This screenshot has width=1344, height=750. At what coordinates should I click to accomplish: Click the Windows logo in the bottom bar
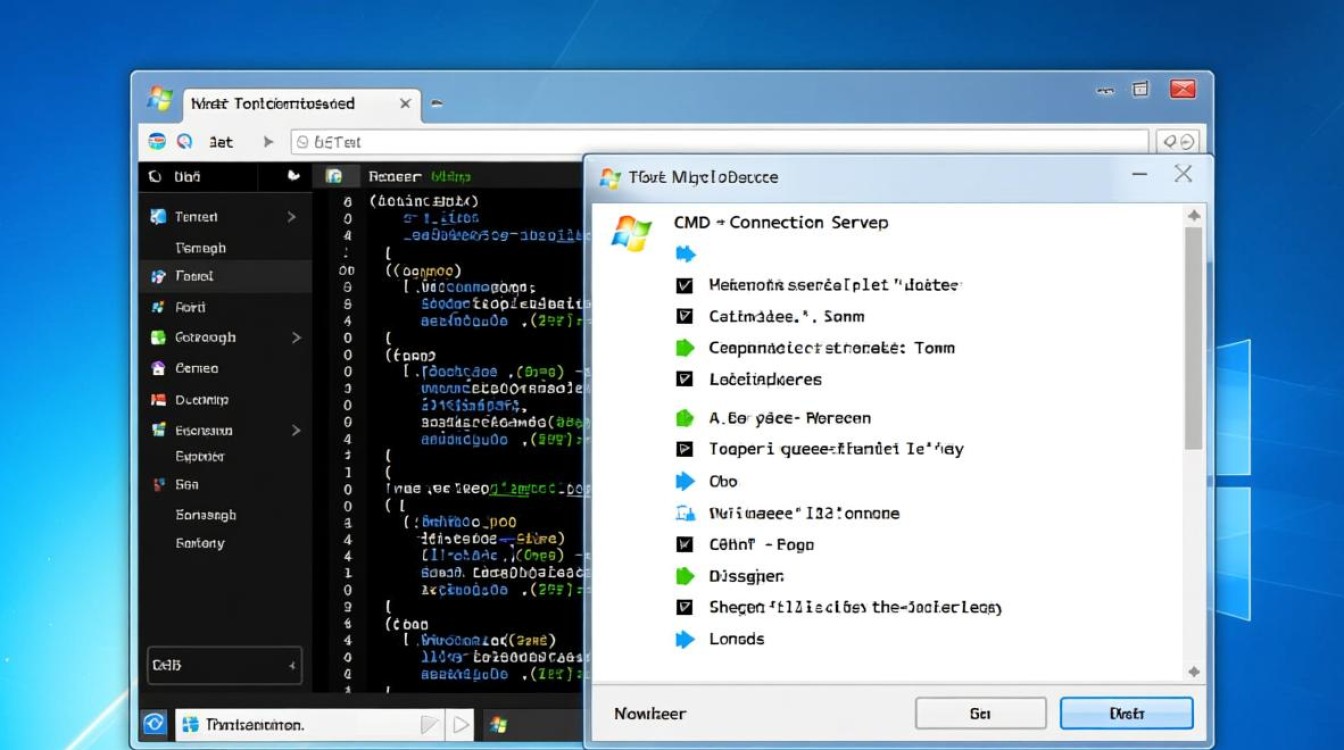click(x=498, y=724)
